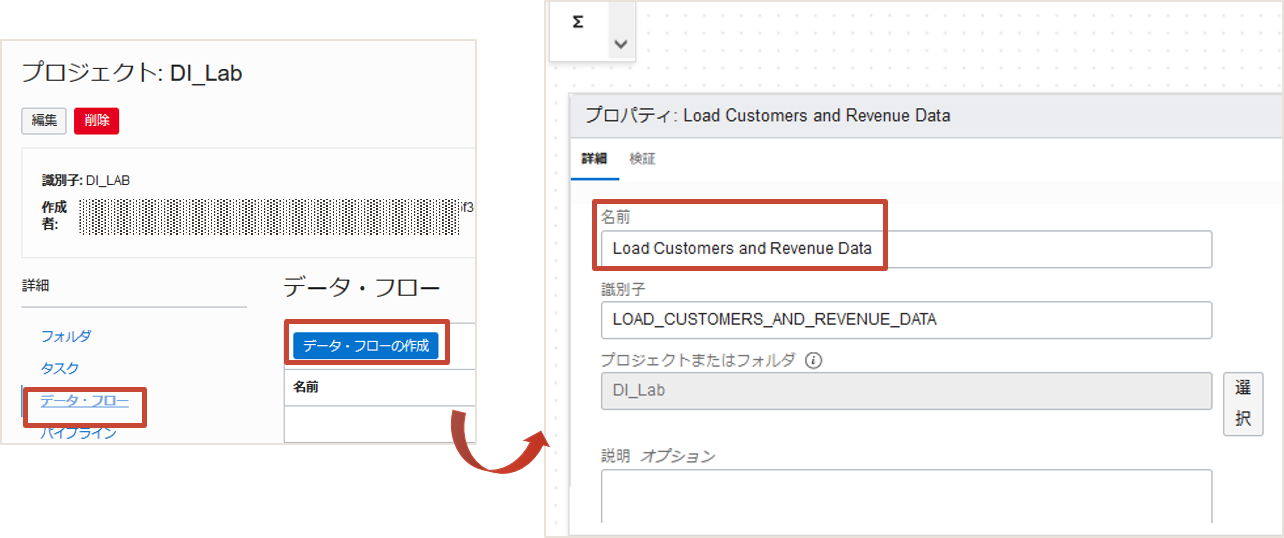Click the 名前 table column header

(306, 387)
